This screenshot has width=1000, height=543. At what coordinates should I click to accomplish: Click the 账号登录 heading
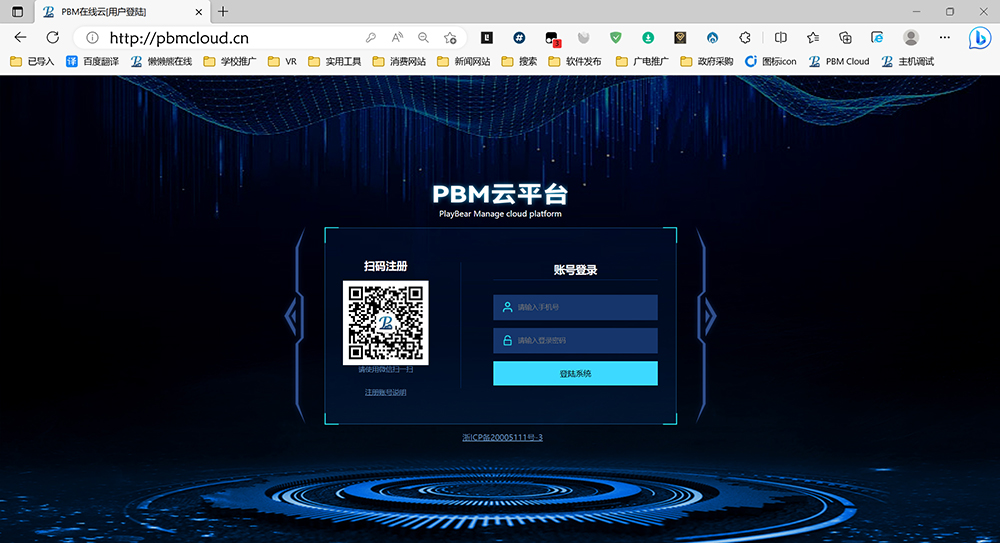tap(575, 270)
